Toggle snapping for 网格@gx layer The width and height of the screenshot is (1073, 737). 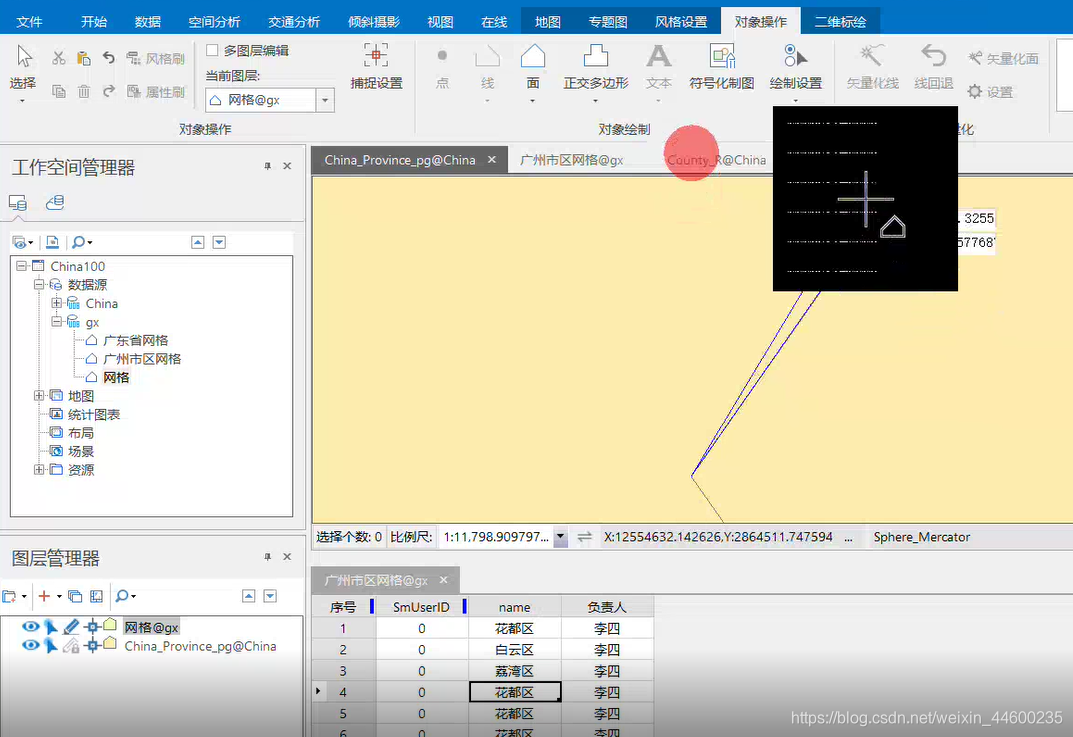[x=92, y=626]
